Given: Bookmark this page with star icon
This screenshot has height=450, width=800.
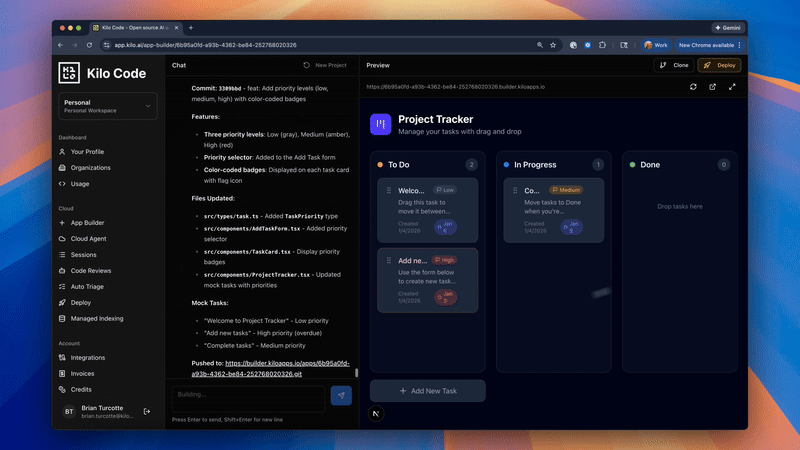Looking at the screenshot, I should [553, 45].
